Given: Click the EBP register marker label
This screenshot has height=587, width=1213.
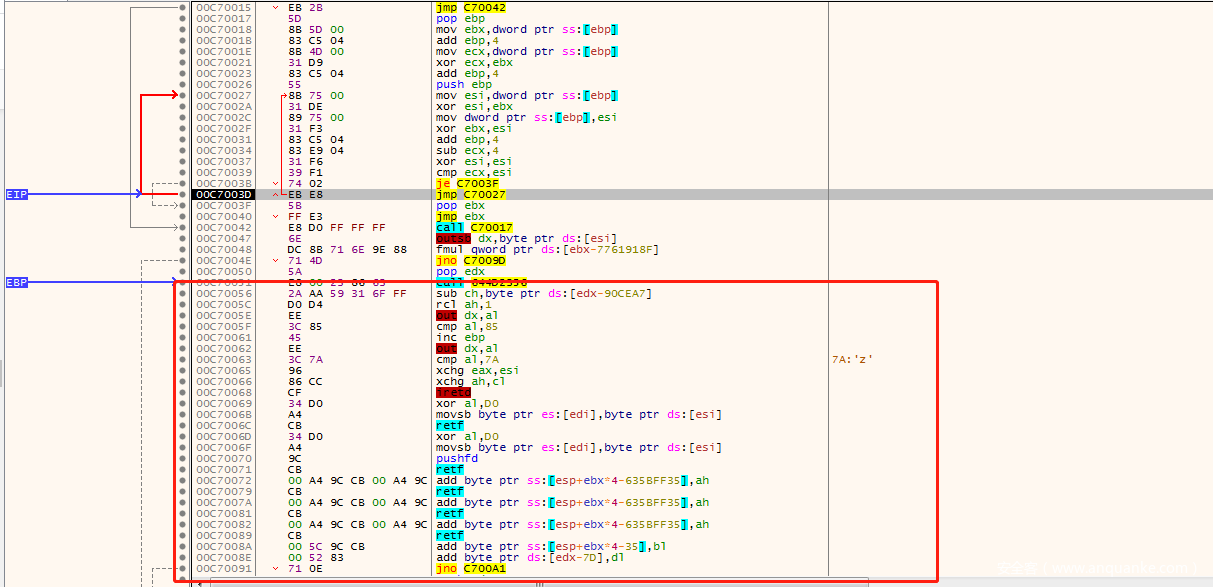Looking at the screenshot, I should point(17,282).
